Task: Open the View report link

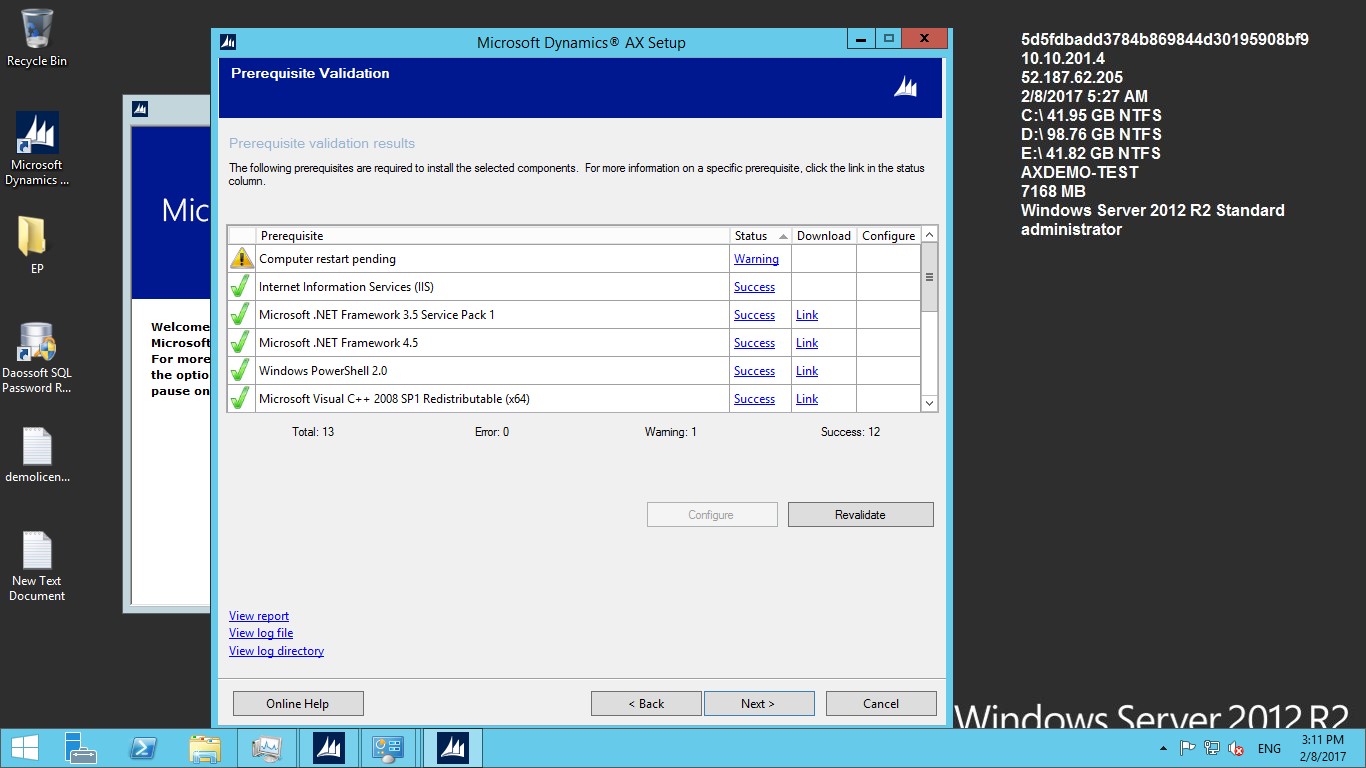Action: pyautogui.click(x=259, y=616)
